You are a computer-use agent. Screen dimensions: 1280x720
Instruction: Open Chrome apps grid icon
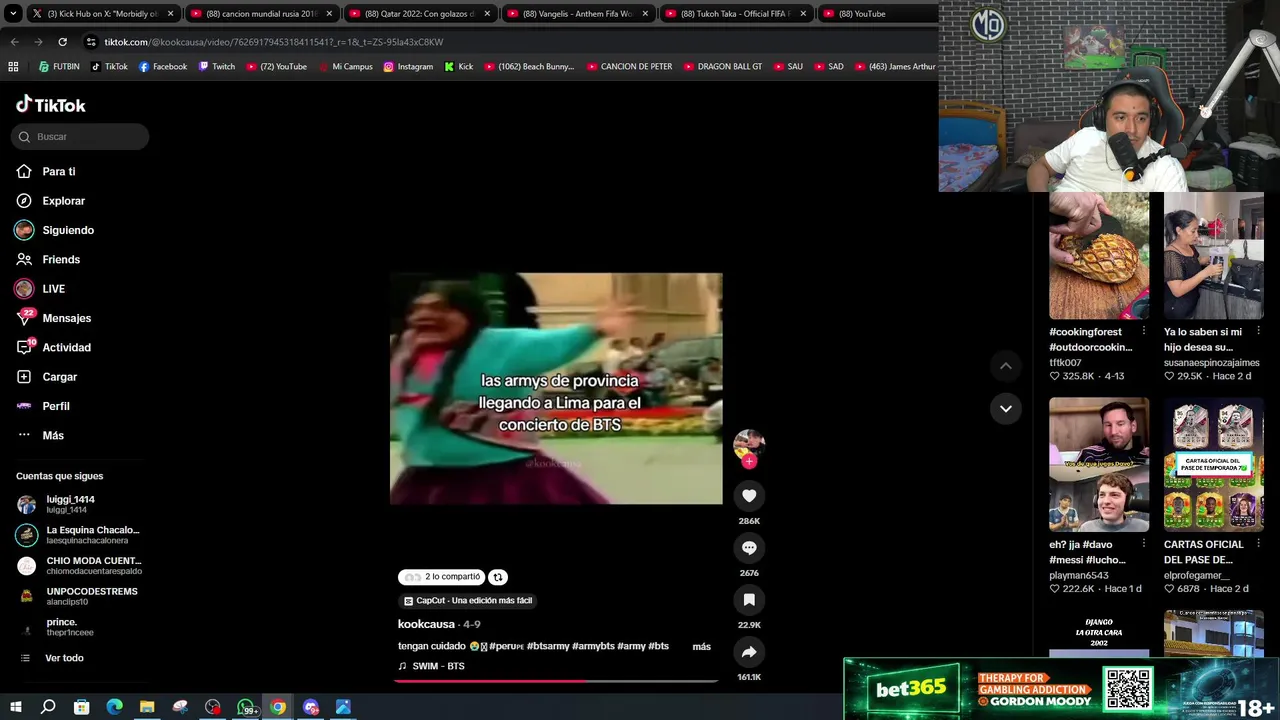click(x=13, y=67)
